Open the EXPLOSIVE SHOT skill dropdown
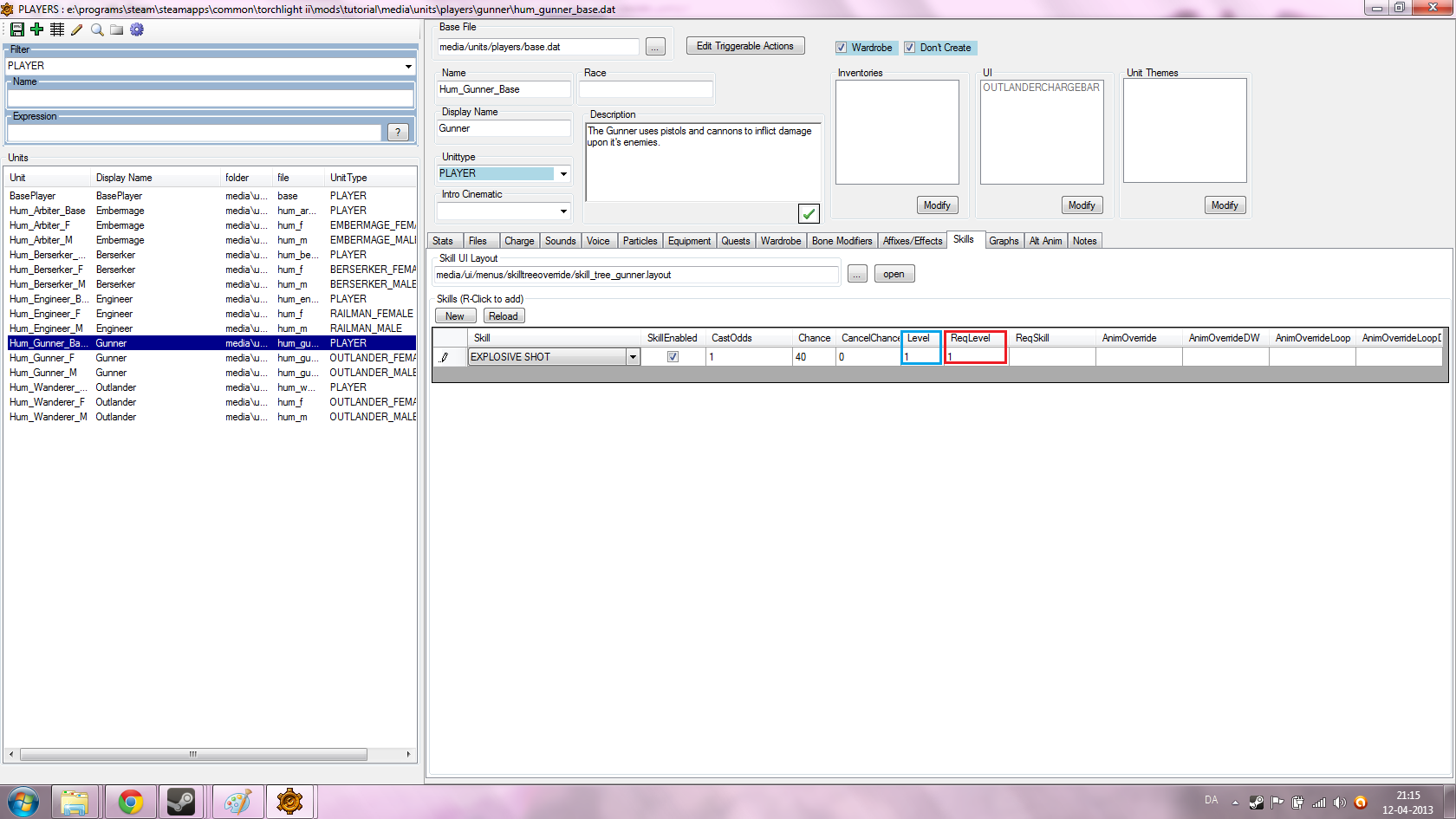Viewport: 1456px width, 819px height. tap(633, 357)
